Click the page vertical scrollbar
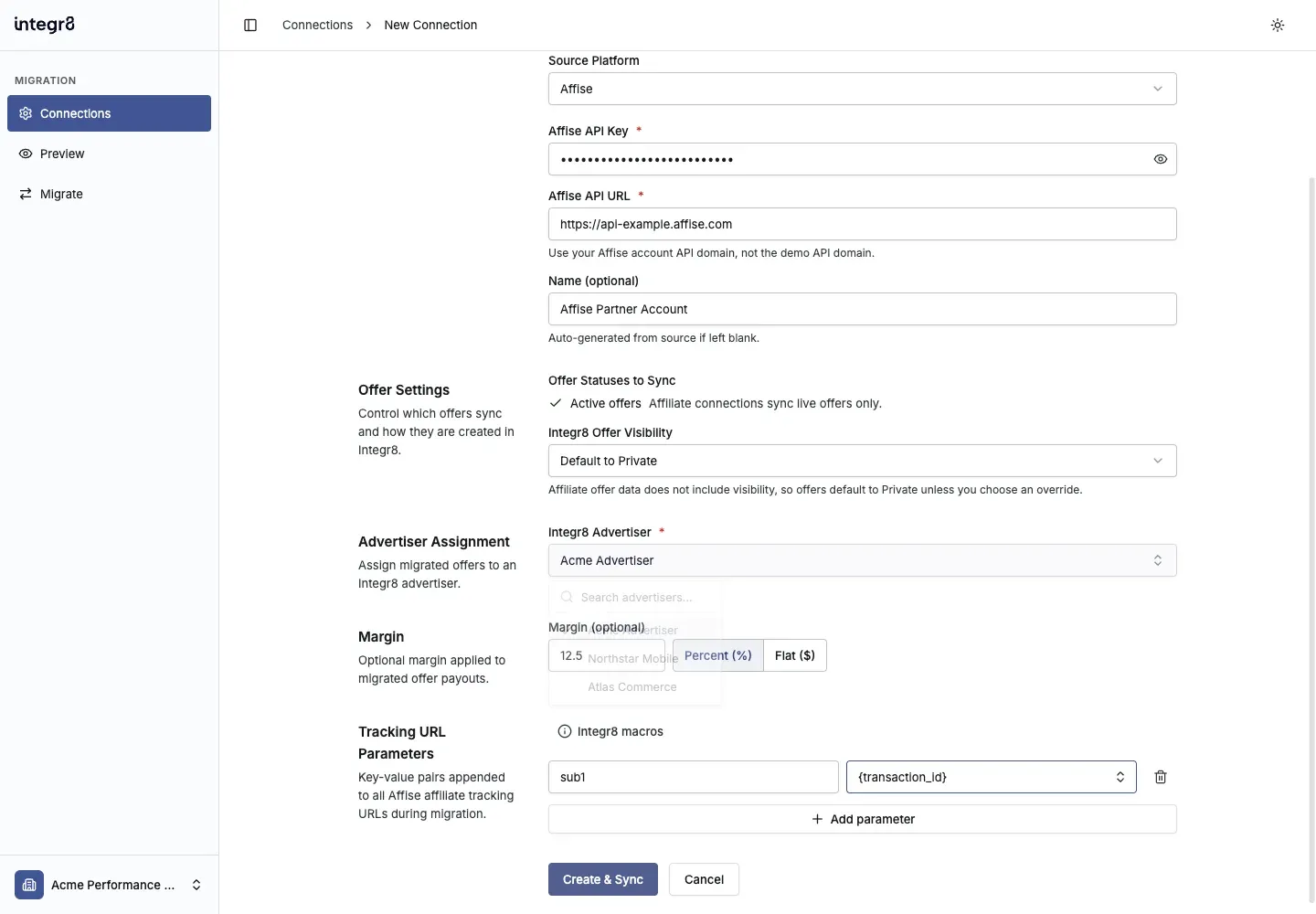 tap(1312, 539)
